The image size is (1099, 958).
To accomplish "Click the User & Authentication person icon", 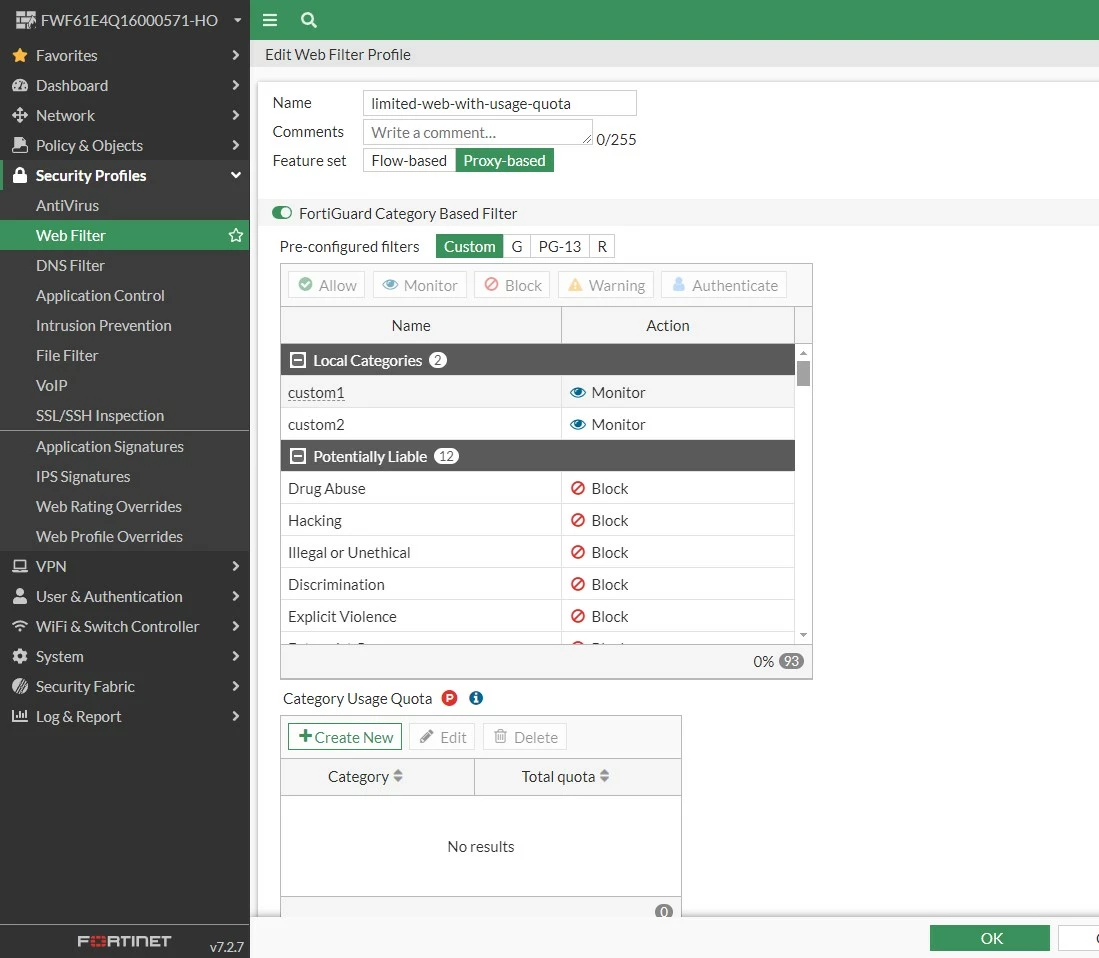I will tap(20, 596).
